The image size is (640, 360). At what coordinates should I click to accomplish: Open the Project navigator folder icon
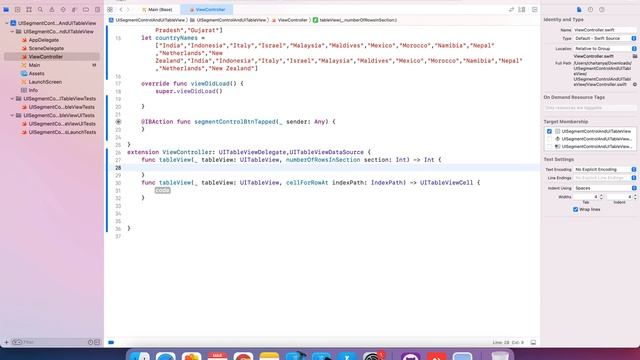pos(6,9)
